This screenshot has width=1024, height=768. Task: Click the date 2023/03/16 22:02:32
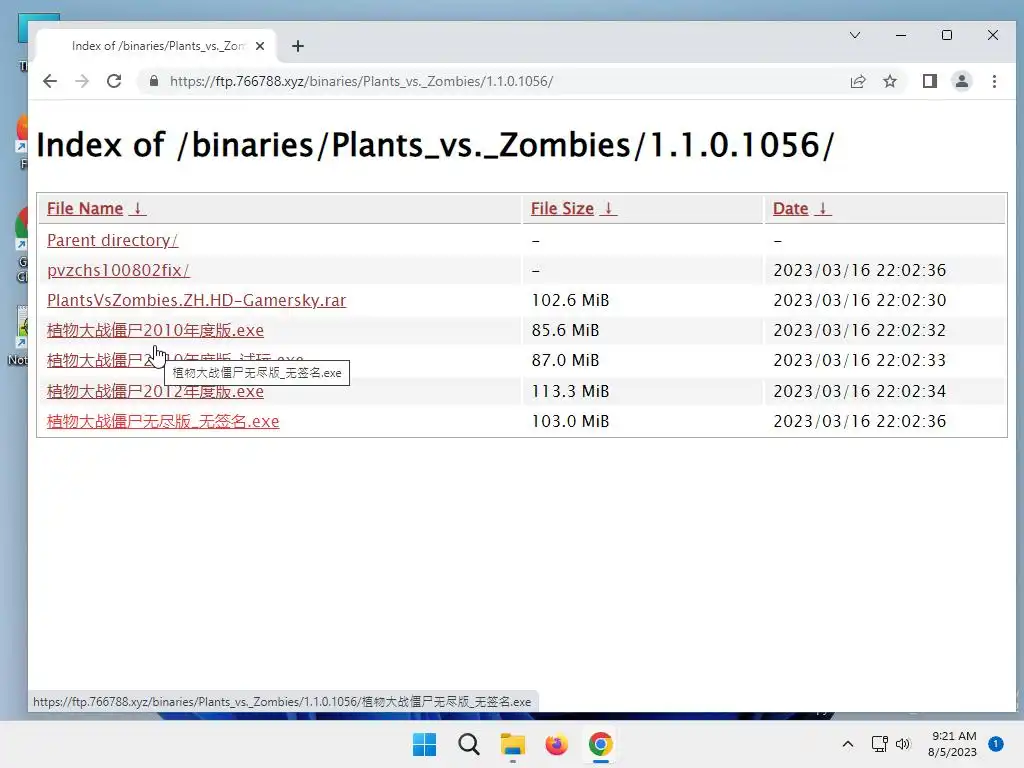(x=859, y=330)
